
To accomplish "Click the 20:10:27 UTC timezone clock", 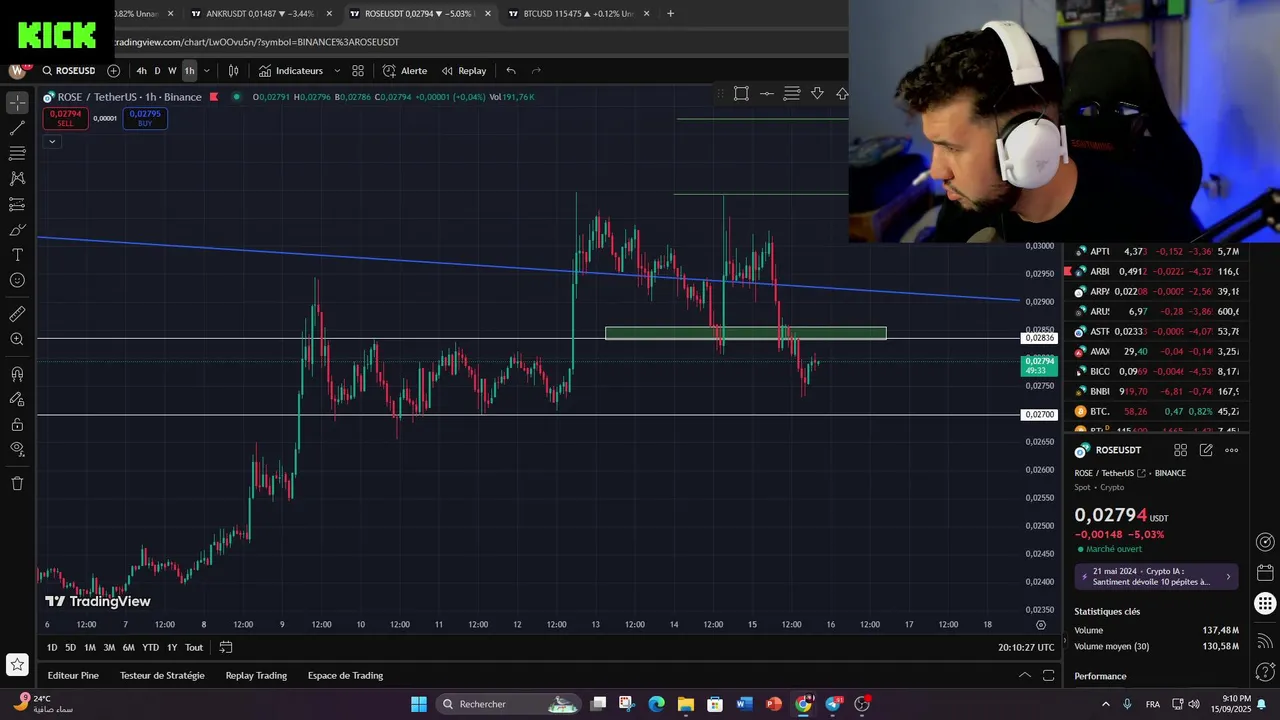I will pyautogui.click(x=1026, y=648).
